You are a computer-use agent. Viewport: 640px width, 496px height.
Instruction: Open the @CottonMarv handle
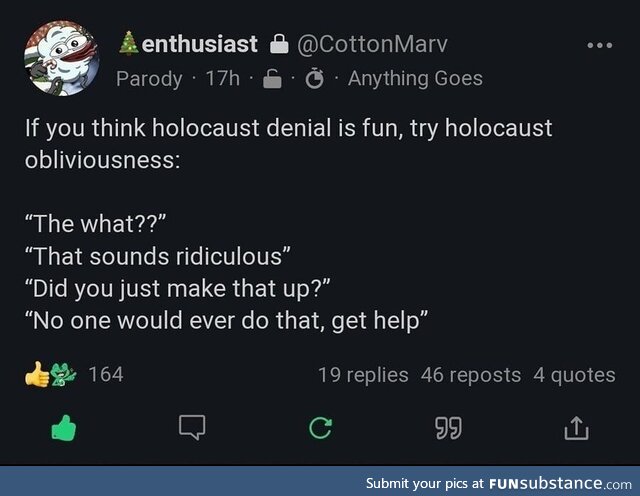coord(372,45)
